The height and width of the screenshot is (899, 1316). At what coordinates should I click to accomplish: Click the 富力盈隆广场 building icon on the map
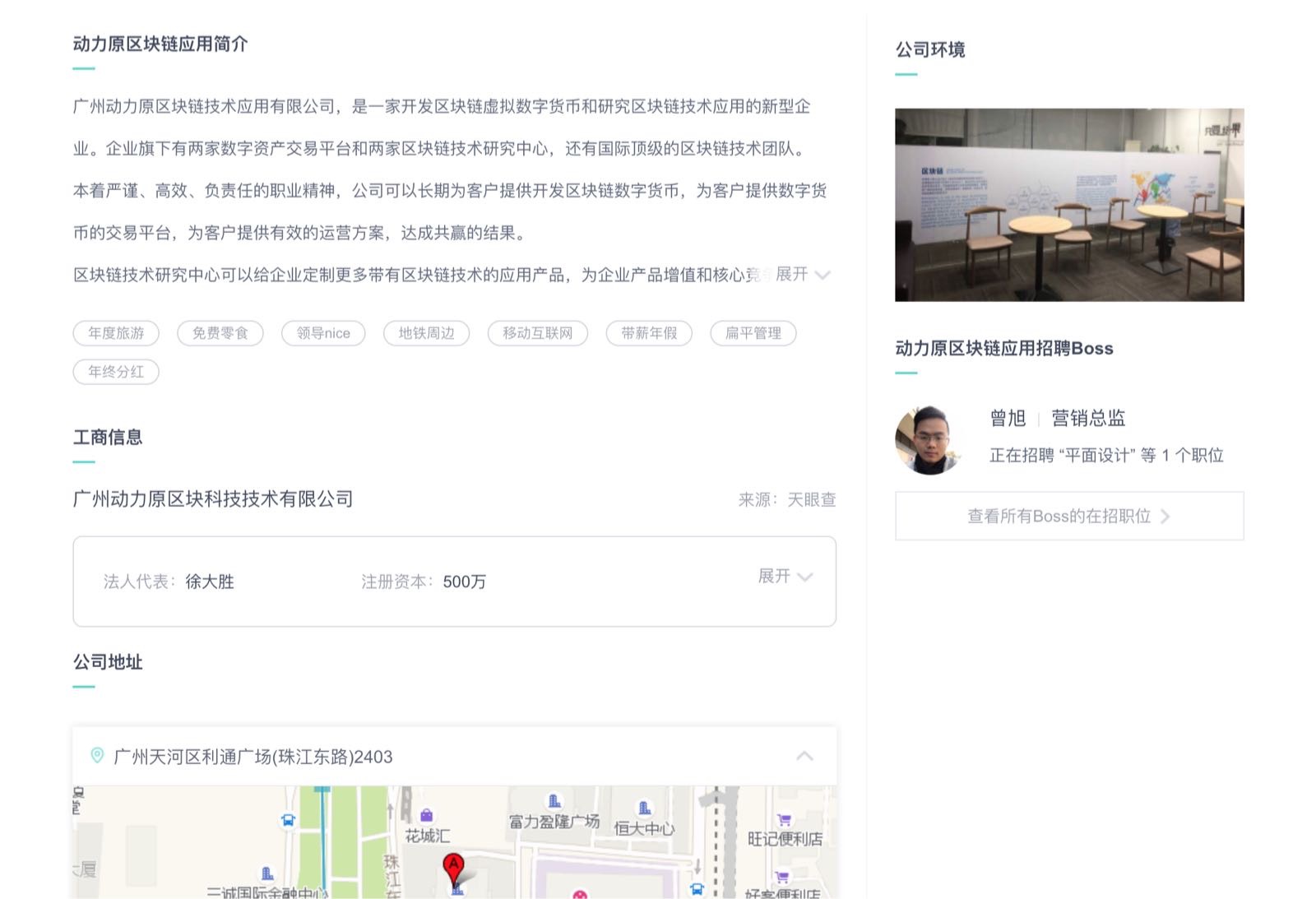[x=554, y=801]
